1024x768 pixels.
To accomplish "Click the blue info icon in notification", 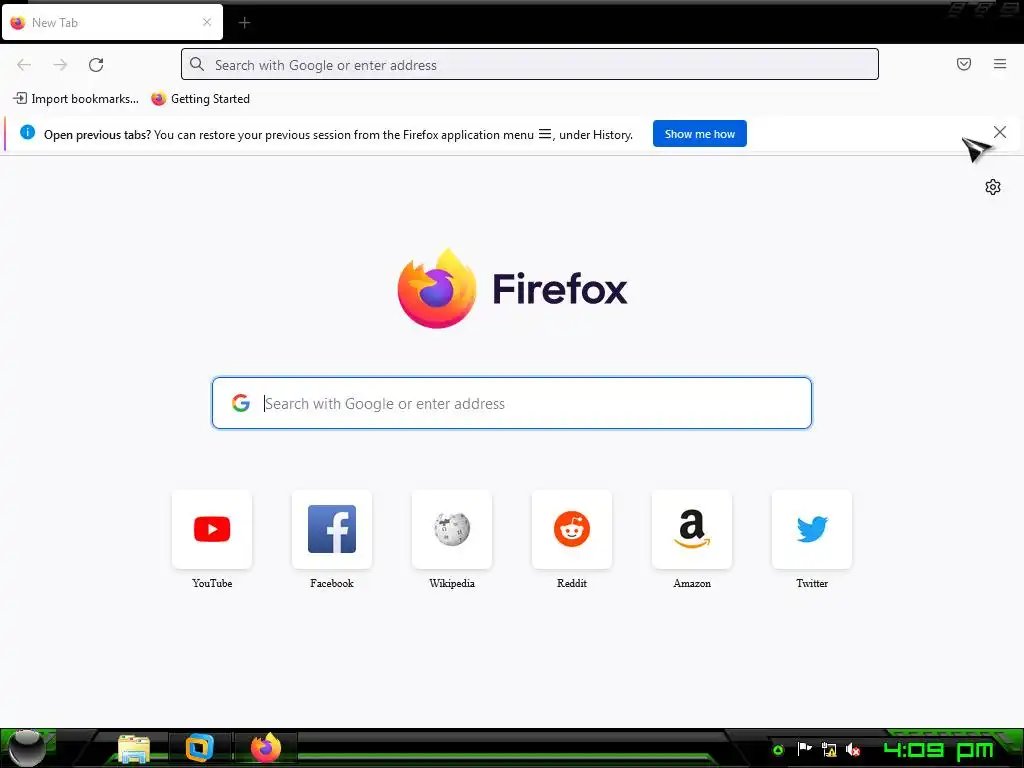I will tap(27, 133).
